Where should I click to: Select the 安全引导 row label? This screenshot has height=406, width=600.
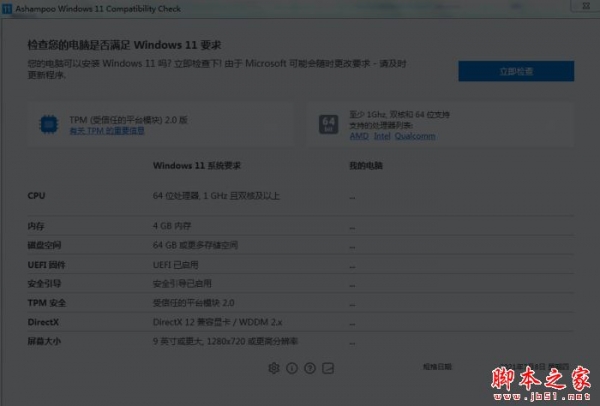[x=44, y=284]
